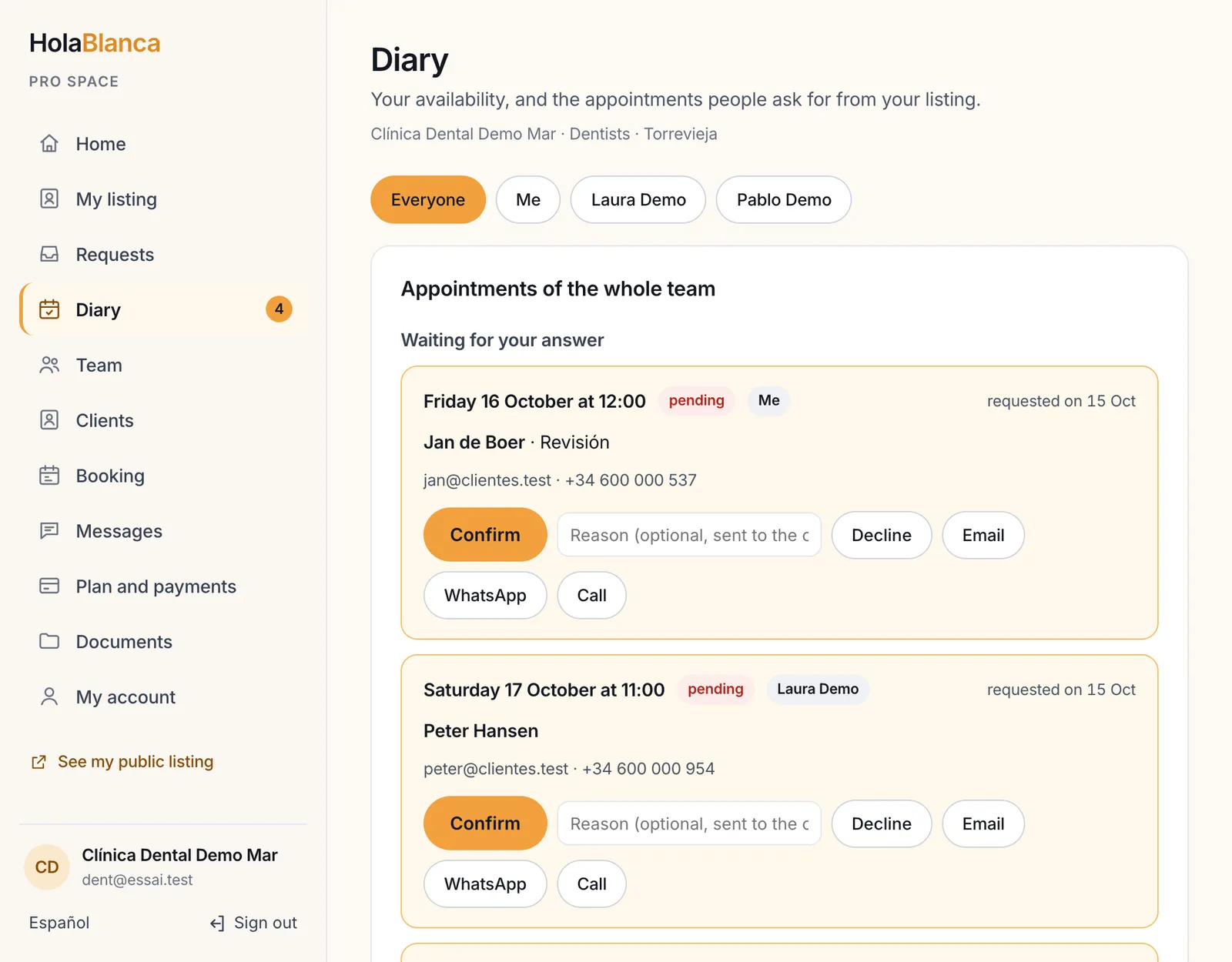Open the My listing section
The width and height of the screenshot is (1232, 962).
click(x=163, y=199)
